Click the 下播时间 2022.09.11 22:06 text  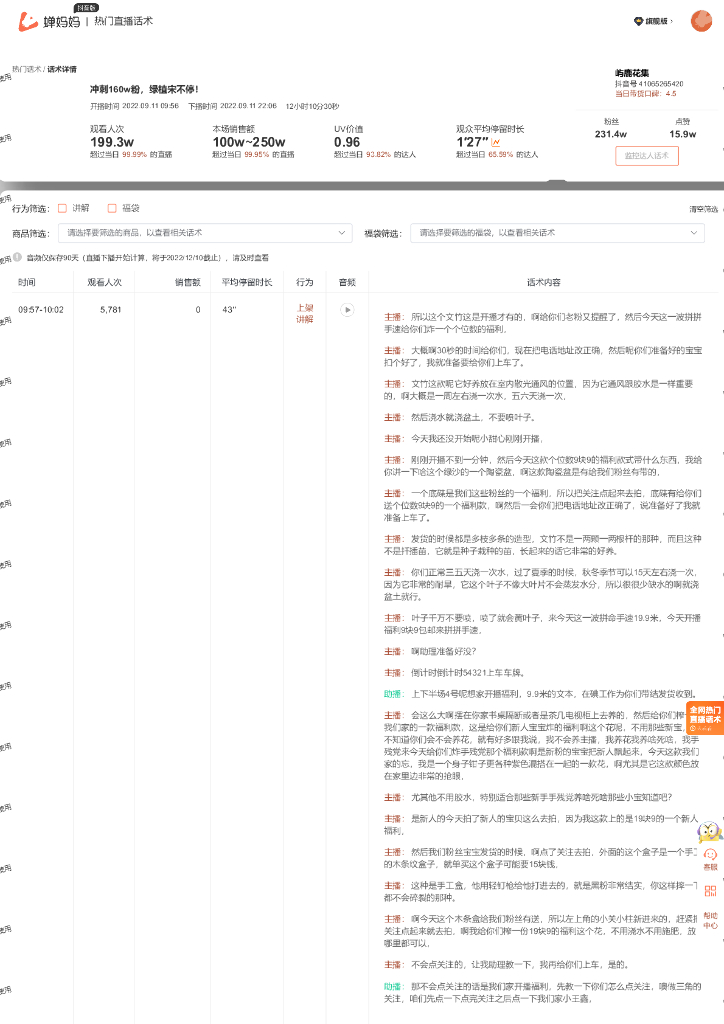232,106
